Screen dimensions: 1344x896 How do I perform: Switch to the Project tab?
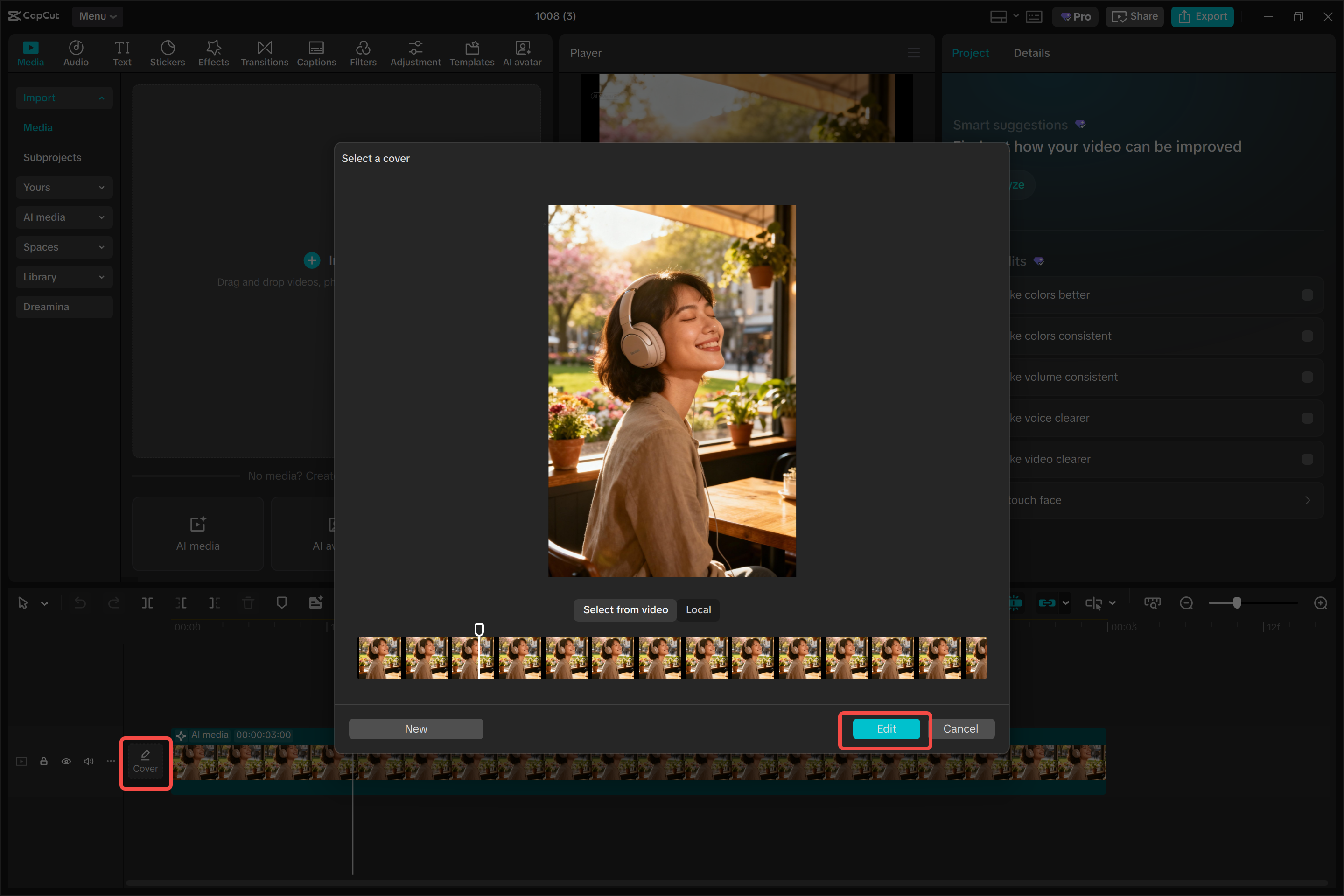tap(970, 53)
